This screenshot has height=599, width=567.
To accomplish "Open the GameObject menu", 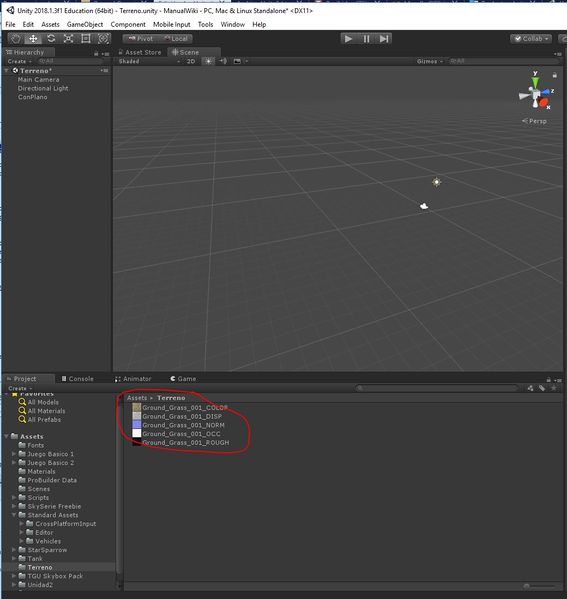I will point(85,24).
